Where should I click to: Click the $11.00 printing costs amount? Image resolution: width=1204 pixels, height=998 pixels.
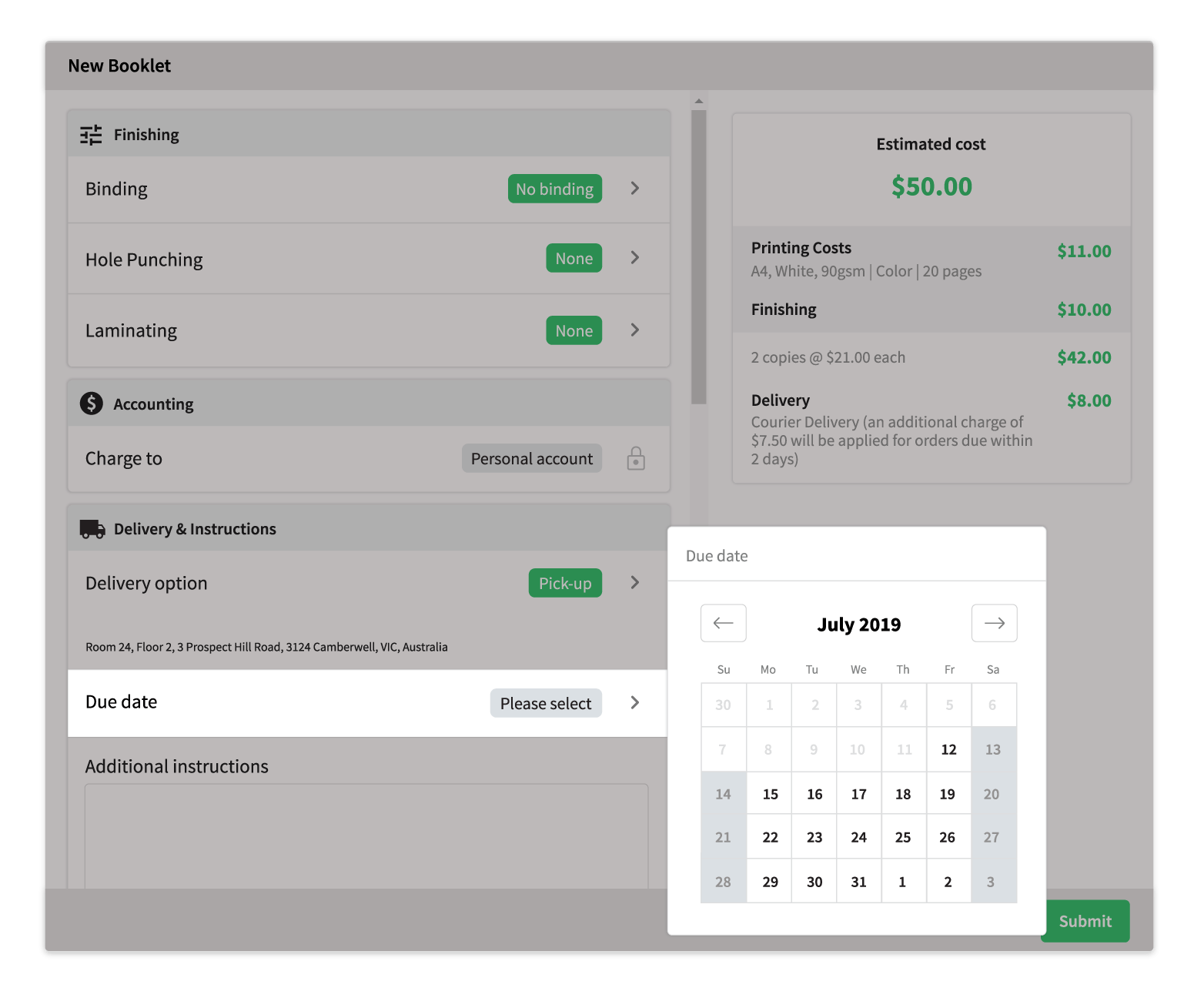(1085, 251)
